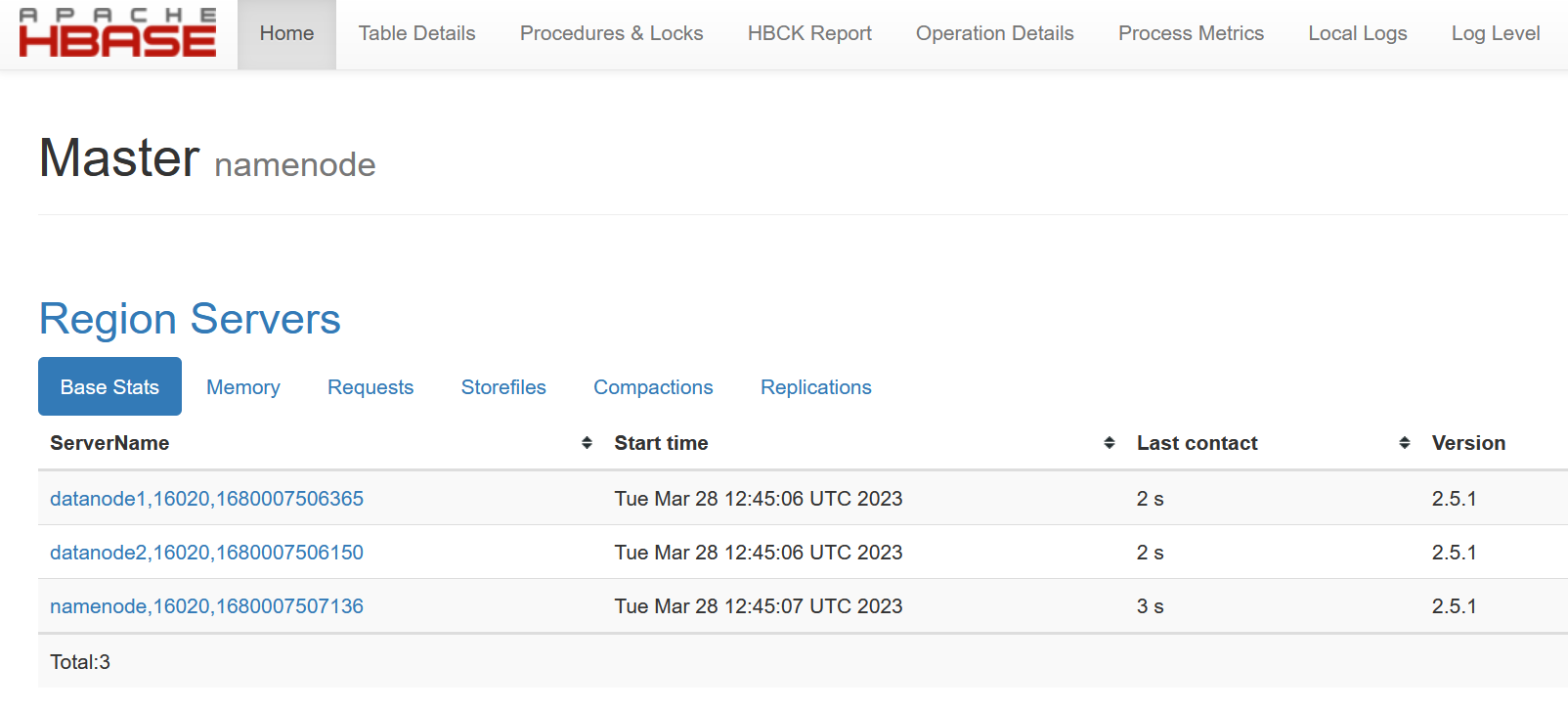Click the Apache HBase logo
Screen dimensions: 1568x712
point(117,33)
